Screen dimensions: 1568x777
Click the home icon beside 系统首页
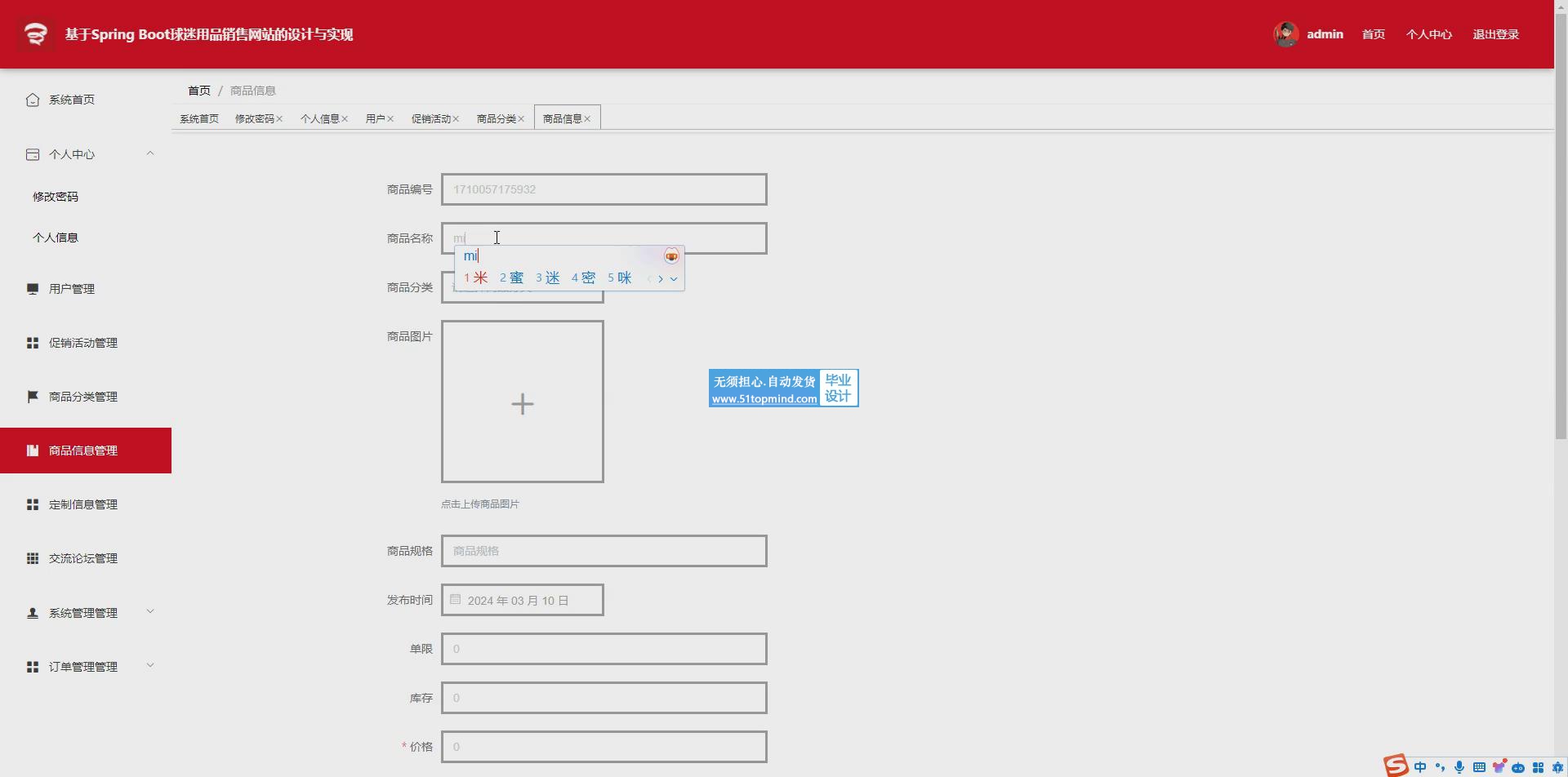(33, 100)
